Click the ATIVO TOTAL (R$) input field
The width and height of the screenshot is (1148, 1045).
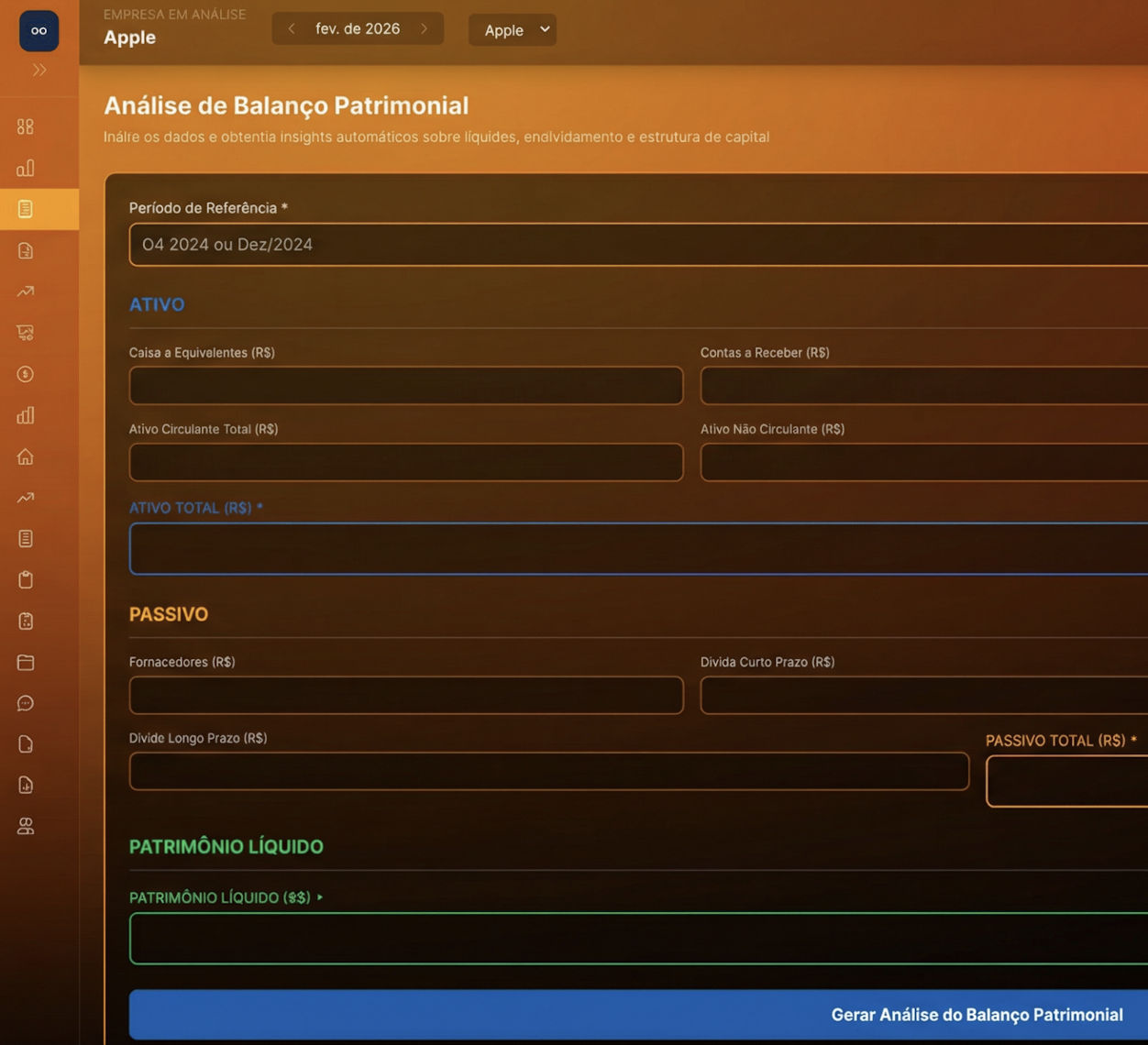pyautogui.click(x=638, y=549)
